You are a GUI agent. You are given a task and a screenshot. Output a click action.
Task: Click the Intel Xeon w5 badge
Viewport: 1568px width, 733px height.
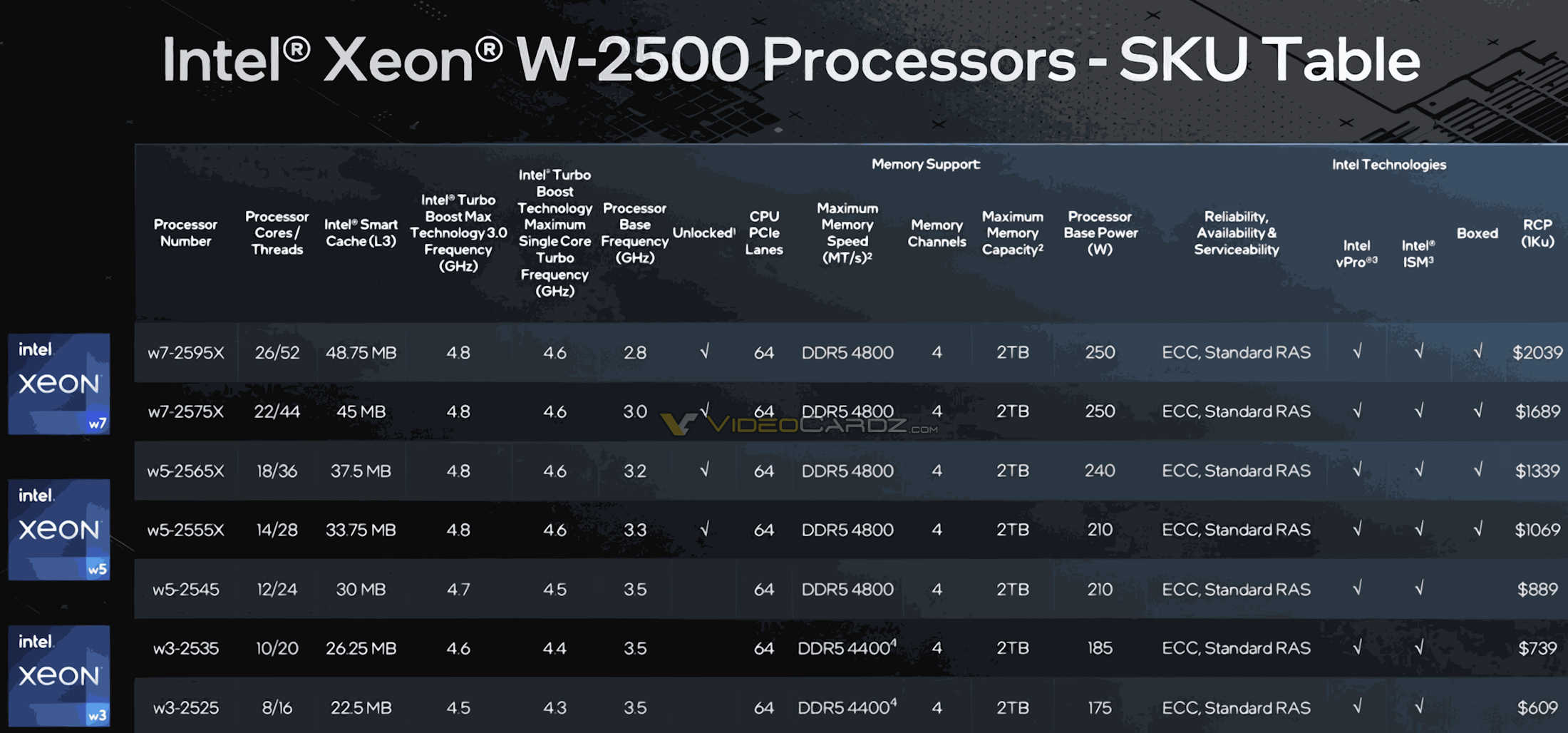click(x=59, y=530)
